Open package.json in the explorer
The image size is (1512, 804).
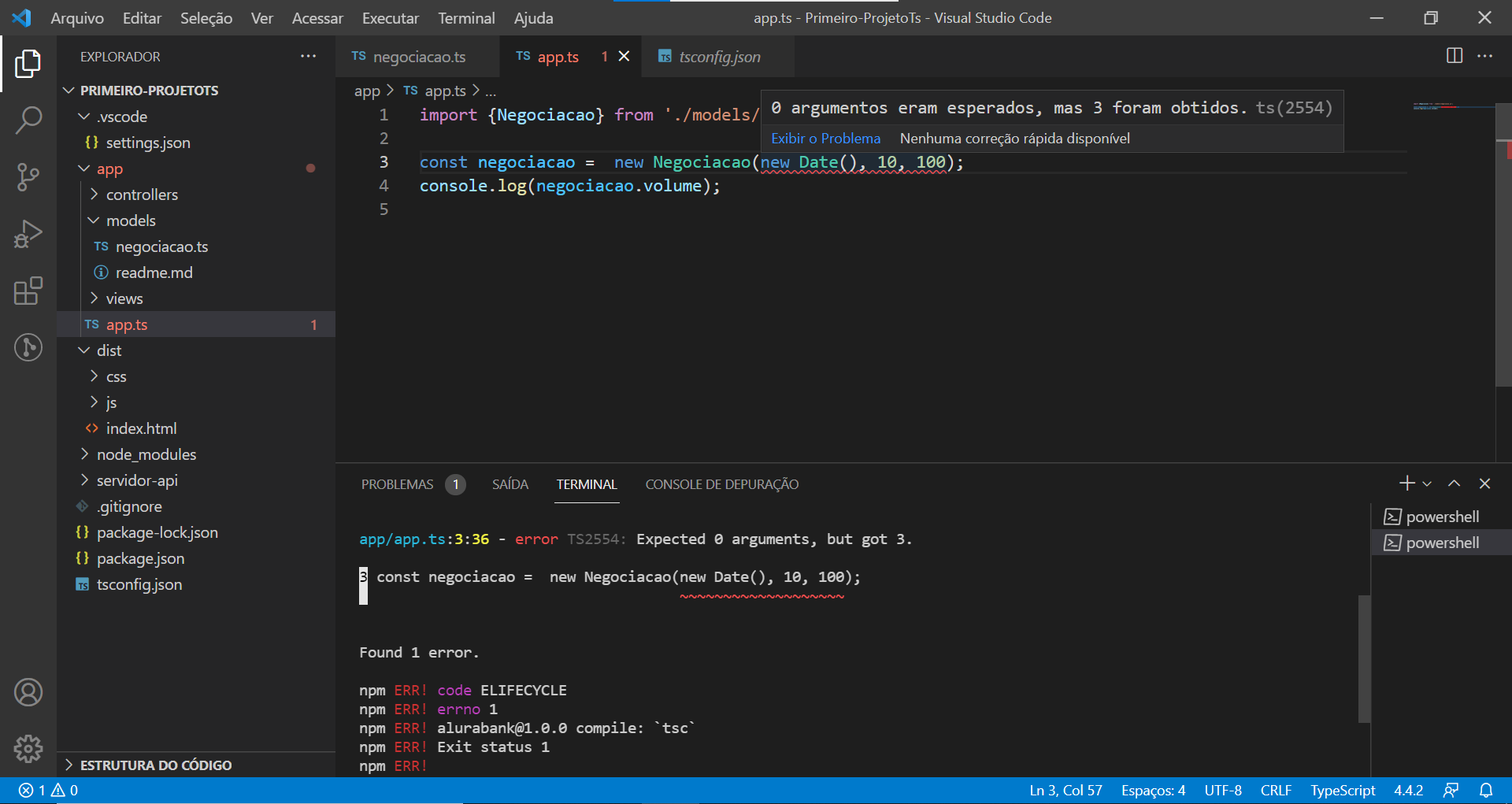198,558
